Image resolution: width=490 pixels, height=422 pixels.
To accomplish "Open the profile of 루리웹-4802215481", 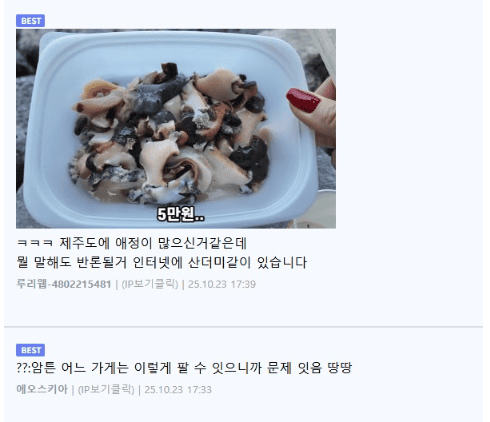I will point(63,284).
